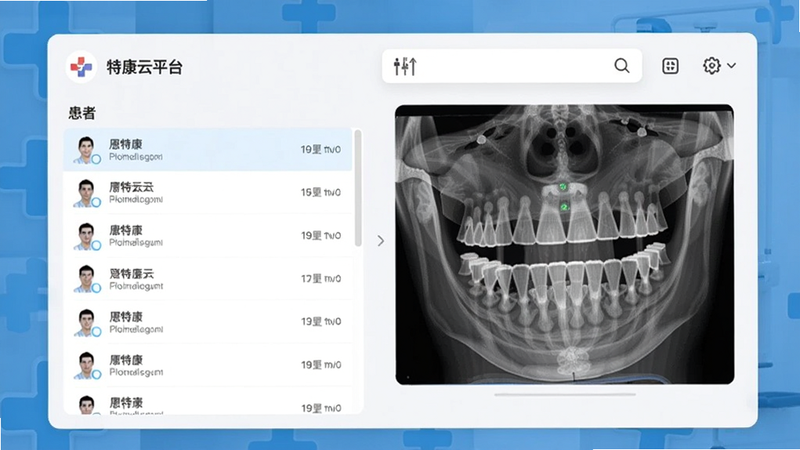Open the grid layout view icon

pyautogui.click(x=670, y=65)
